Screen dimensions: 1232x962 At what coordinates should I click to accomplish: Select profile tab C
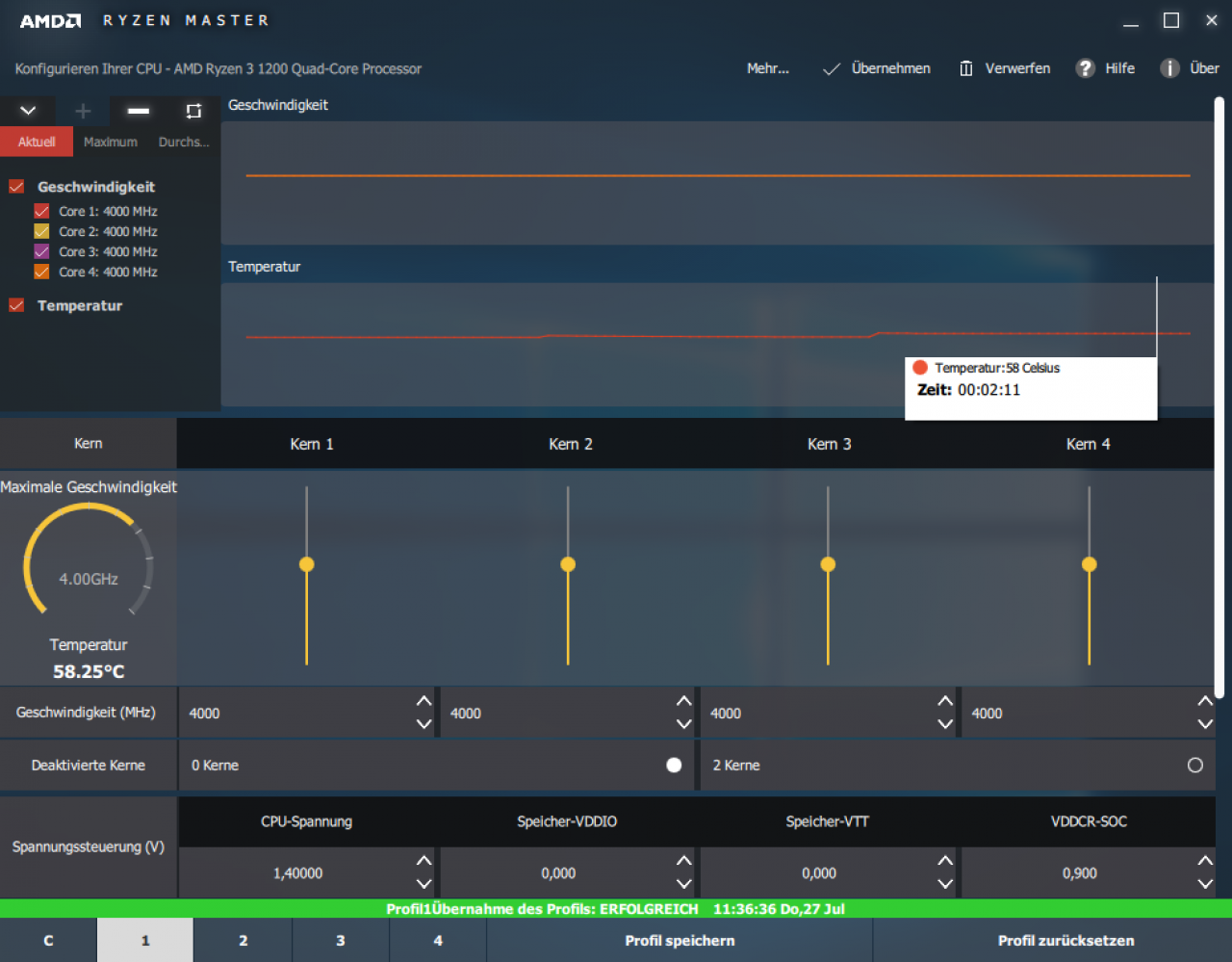click(x=48, y=941)
